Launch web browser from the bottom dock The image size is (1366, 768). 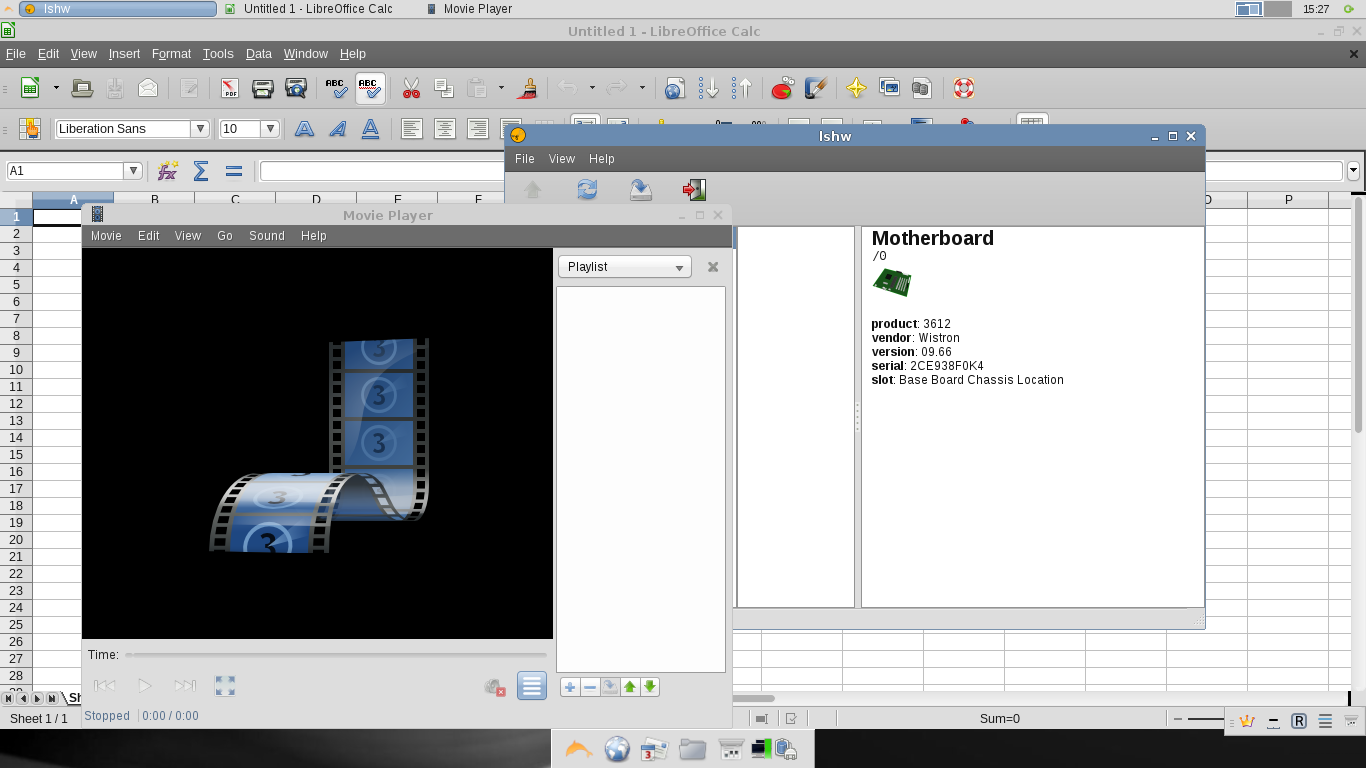tap(617, 749)
